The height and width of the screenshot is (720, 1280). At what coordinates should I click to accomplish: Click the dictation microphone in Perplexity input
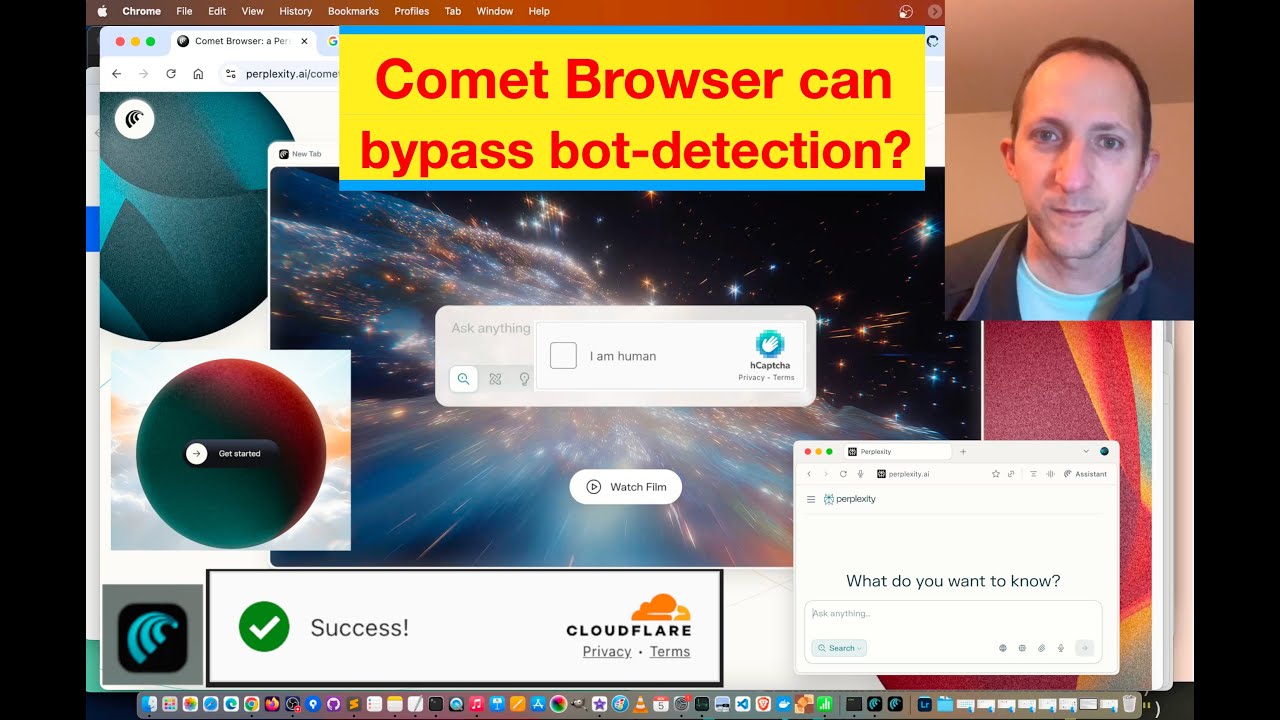(x=1060, y=648)
